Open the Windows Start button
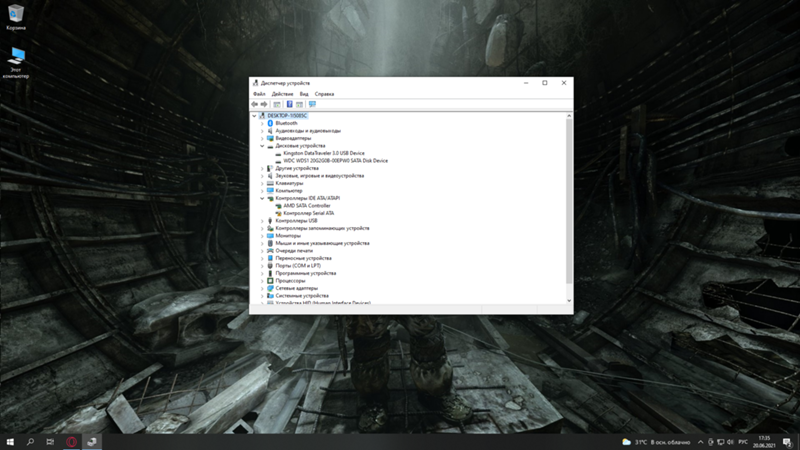This screenshot has width=800, height=450. point(10,442)
